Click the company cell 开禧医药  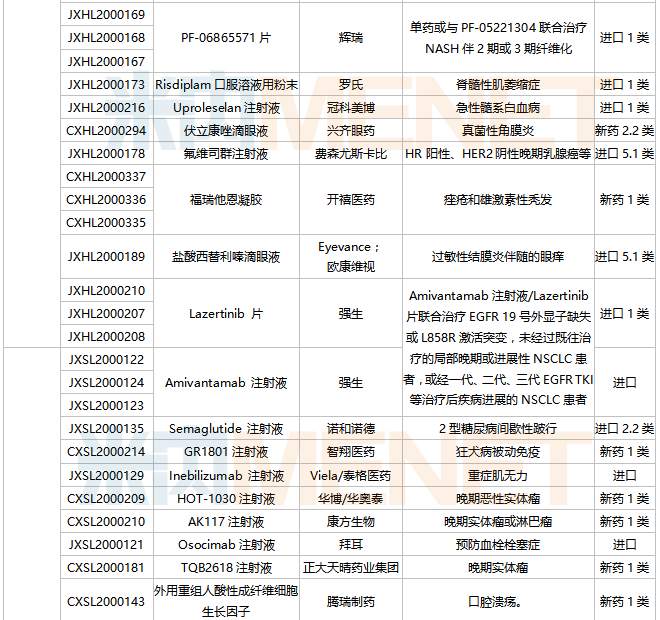[351, 200]
